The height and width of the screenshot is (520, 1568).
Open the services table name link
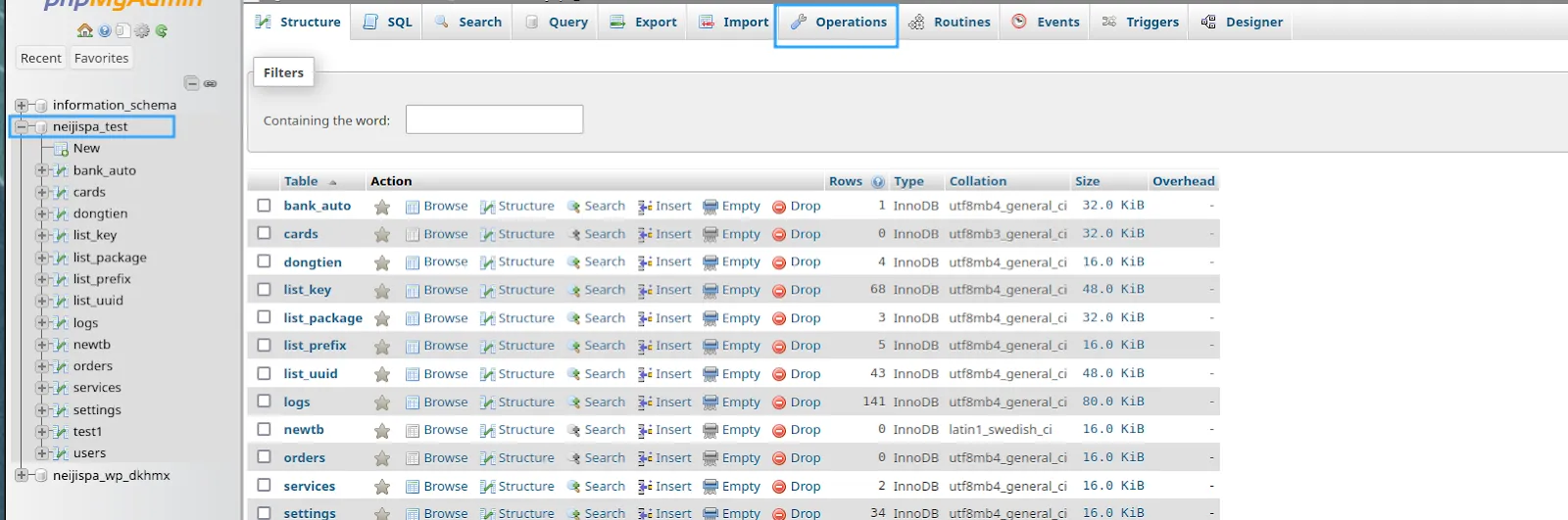tap(310, 487)
